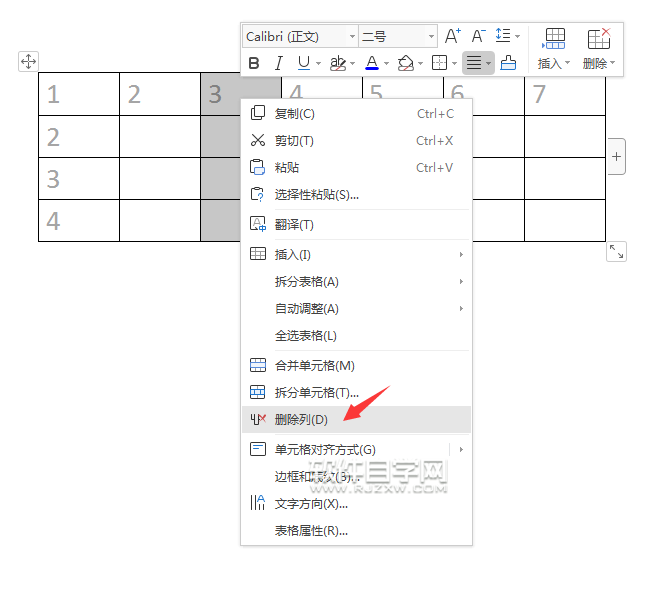The width and height of the screenshot is (645, 590).
Task: Click the plus button to add column
Action: coord(616,157)
